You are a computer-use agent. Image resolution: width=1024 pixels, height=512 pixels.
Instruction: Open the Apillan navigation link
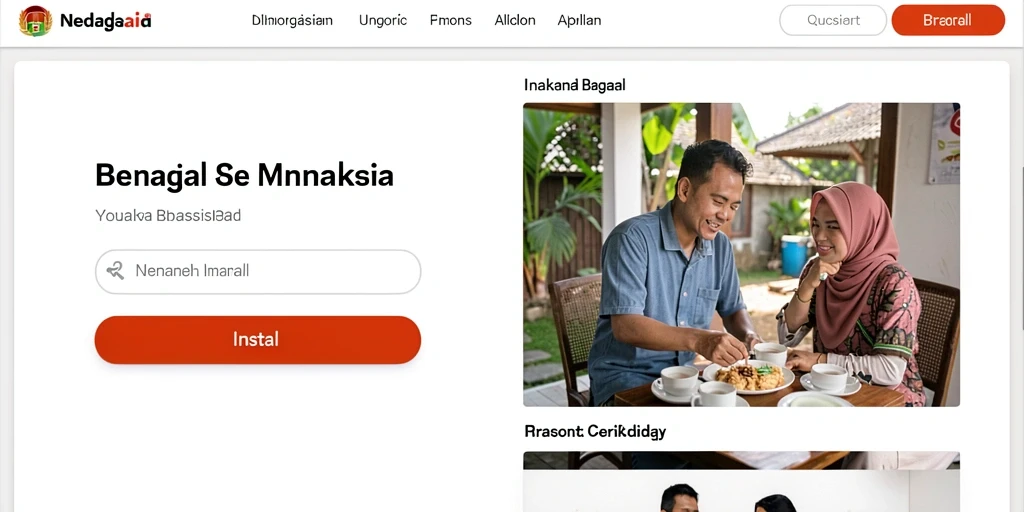(x=579, y=20)
